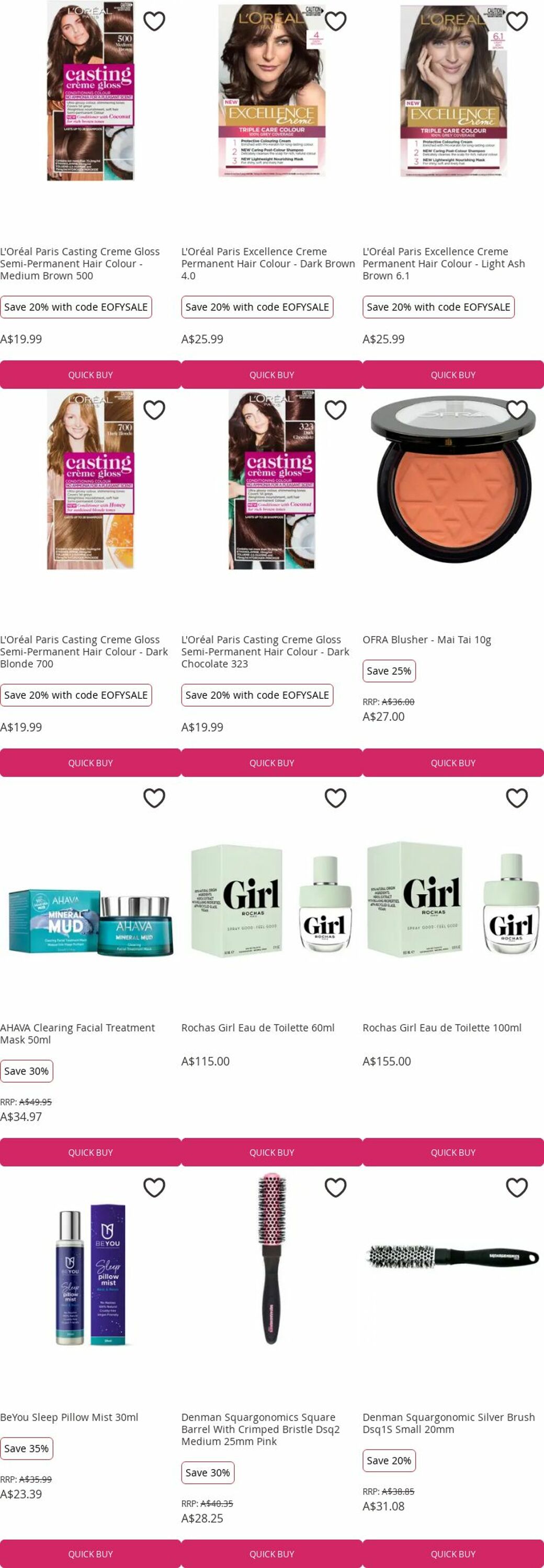Heart the AHAVA Clearing Facial Treatment Mask
This screenshot has height=1568, width=544.
154,798
